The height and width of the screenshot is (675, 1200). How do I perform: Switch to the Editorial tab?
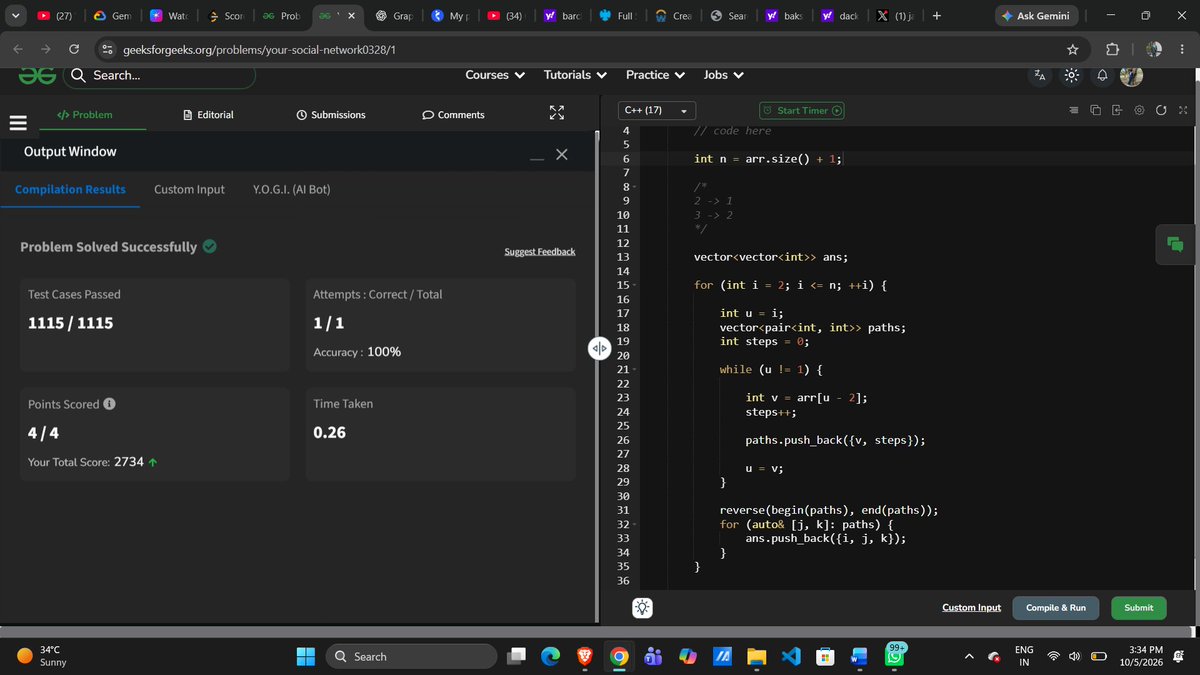(x=208, y=115)
